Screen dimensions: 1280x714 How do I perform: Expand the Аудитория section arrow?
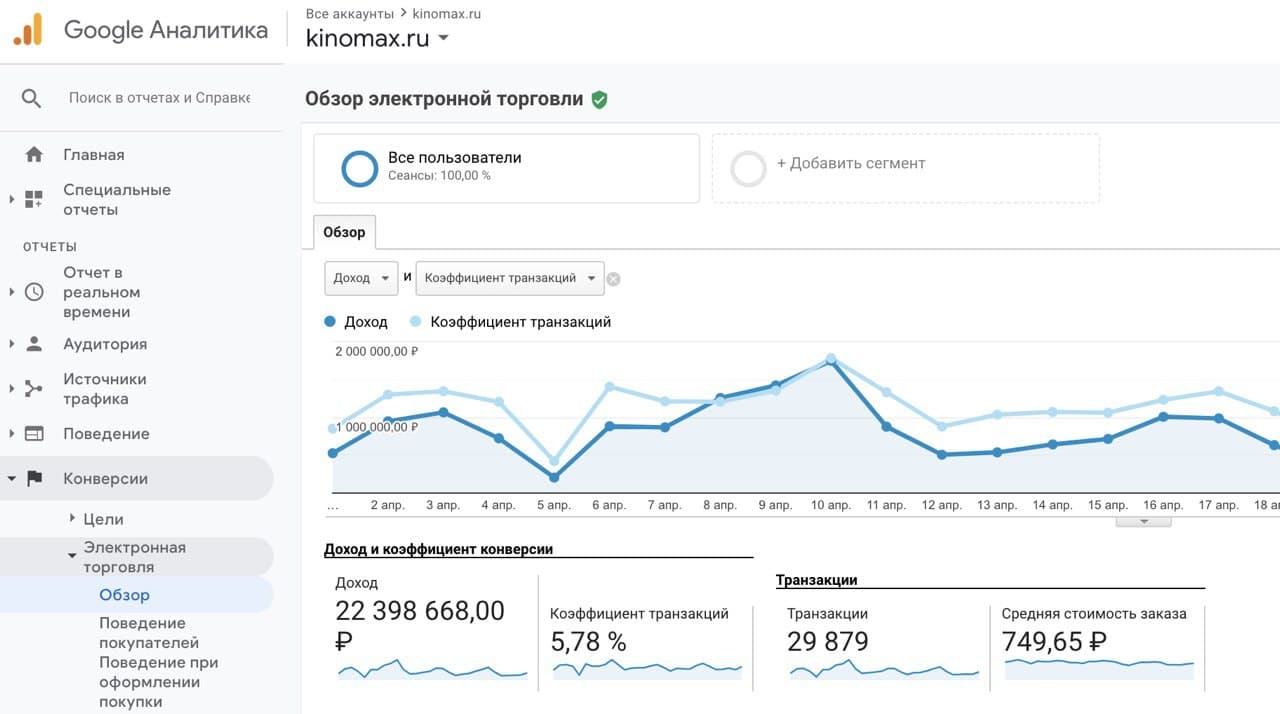tap(12, 344)
